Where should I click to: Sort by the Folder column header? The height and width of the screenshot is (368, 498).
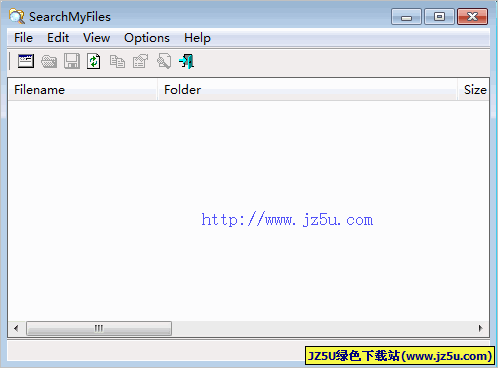tap(307, 89)
